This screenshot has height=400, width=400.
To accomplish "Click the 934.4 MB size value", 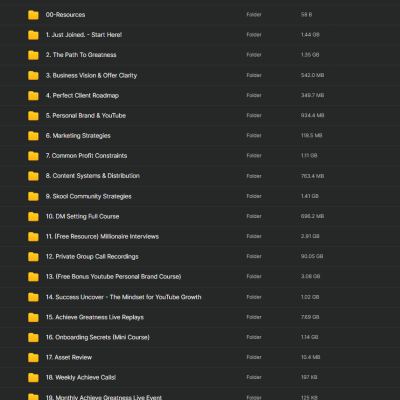I will click(312, 115).
